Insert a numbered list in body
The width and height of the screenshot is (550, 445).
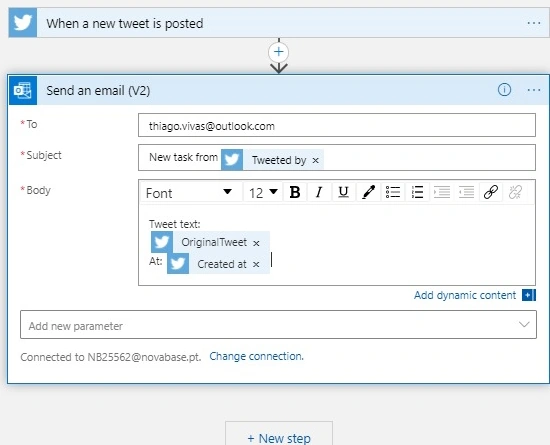(417, 192)
